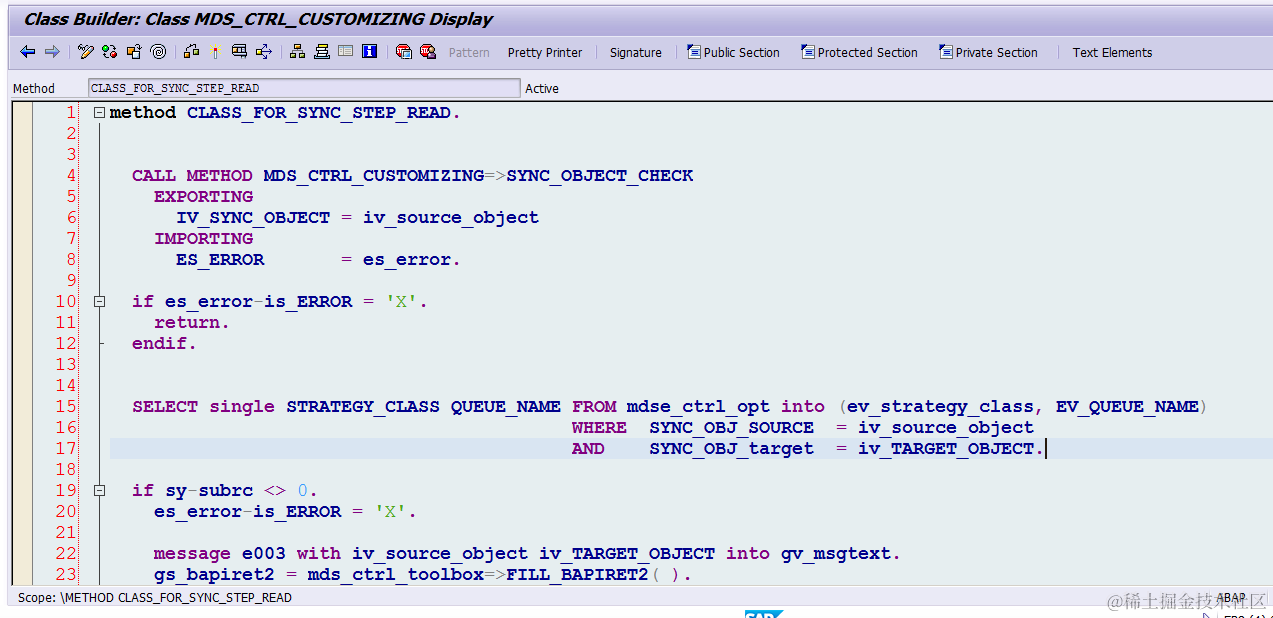Open Text Elements
Screen dimensions: 1273x618
(x=1111, y=52)
